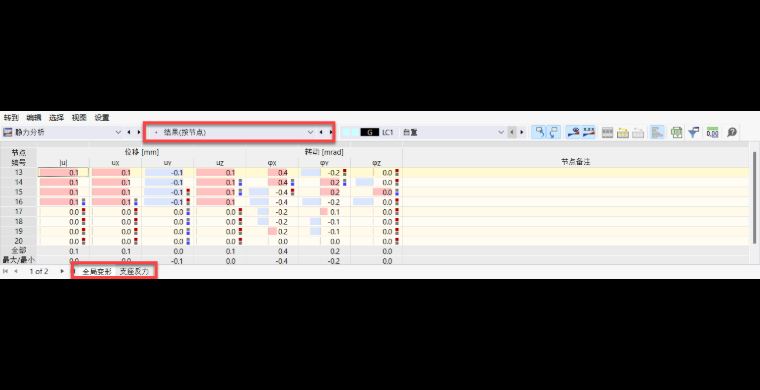Open the 设置 menu
The width and height of the screenshot is (760, 390).
[x=102, y=118]
